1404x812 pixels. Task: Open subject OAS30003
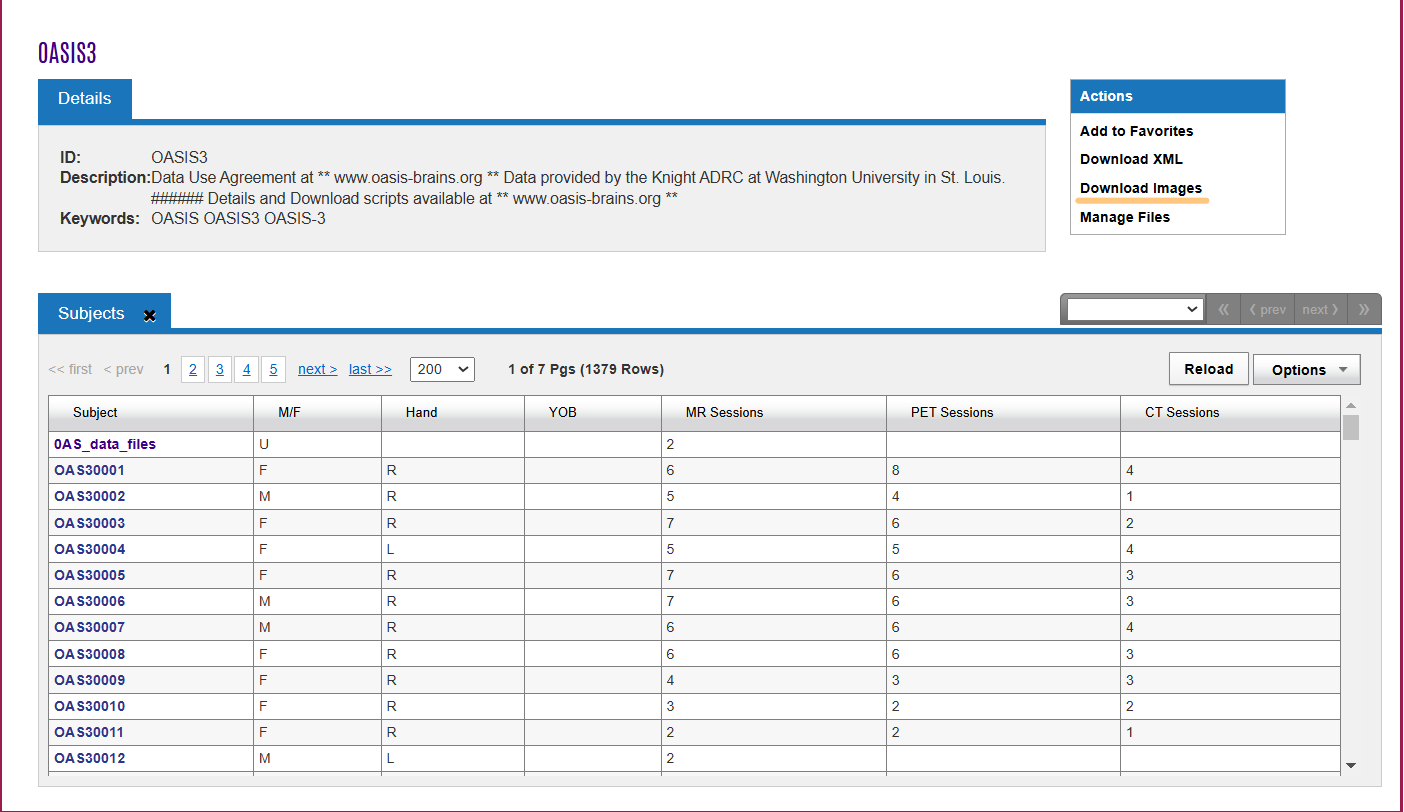pos(89,523)
